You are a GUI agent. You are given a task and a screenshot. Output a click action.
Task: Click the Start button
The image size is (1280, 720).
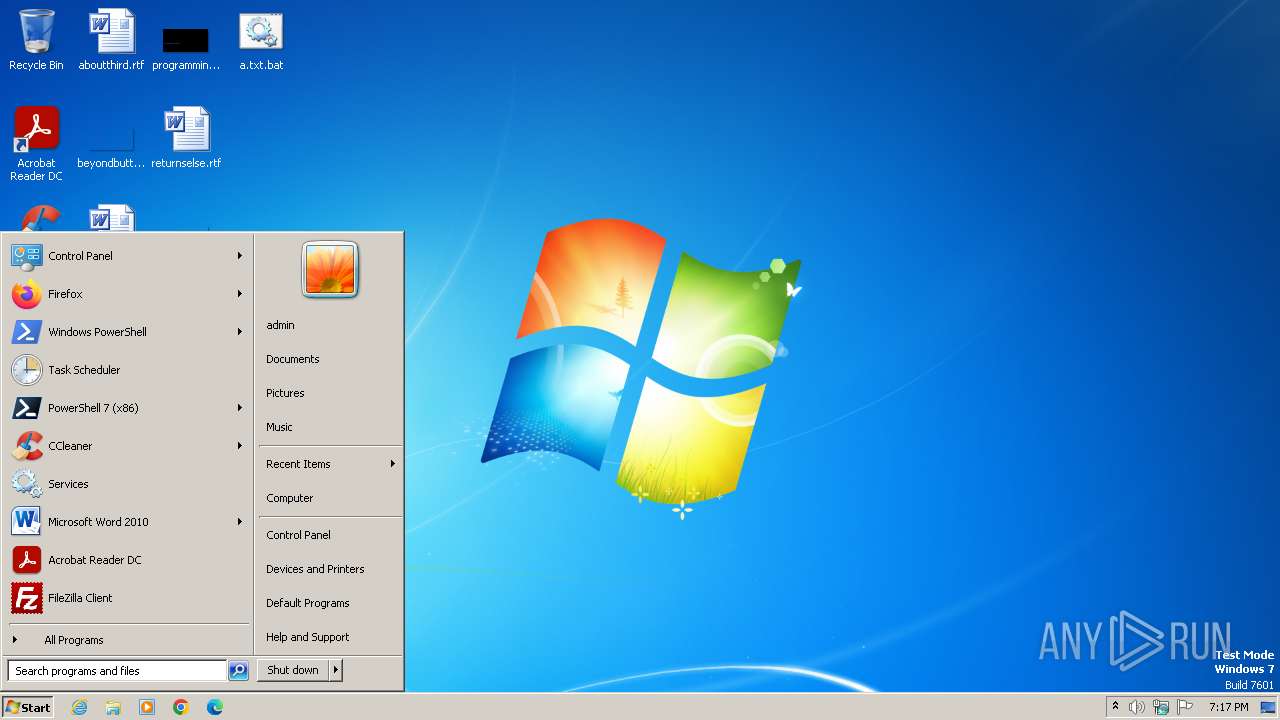pyautogui.click(x=28, y=707)
